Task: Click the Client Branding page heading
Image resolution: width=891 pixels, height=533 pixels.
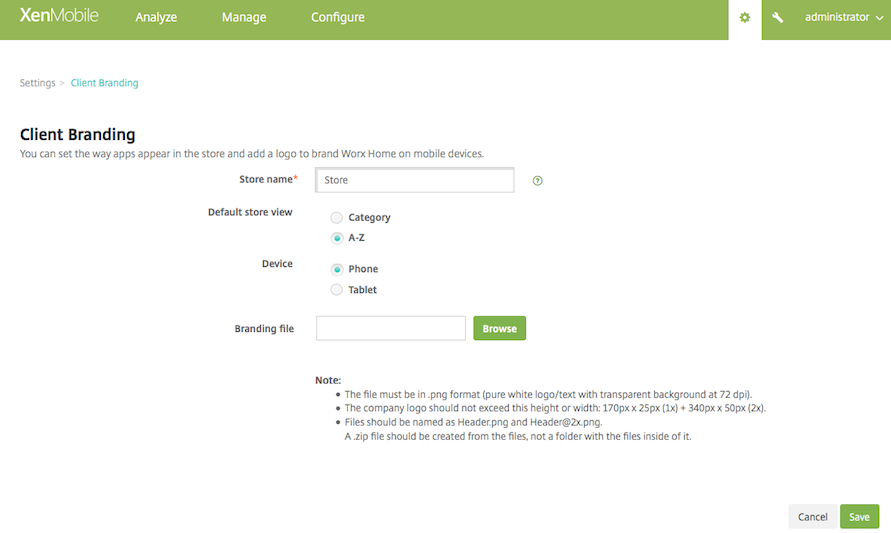Action: click(x=78, y=135)
